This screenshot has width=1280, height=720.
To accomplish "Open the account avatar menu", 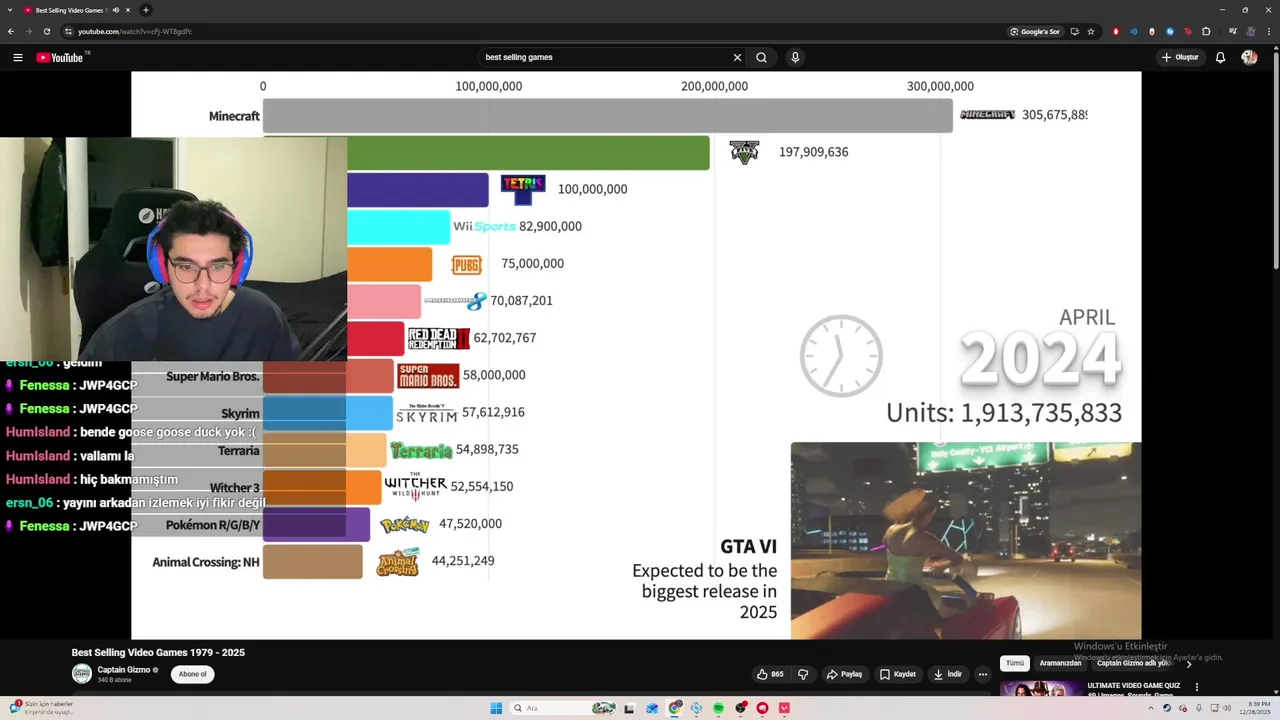I will coord(1249,57).
